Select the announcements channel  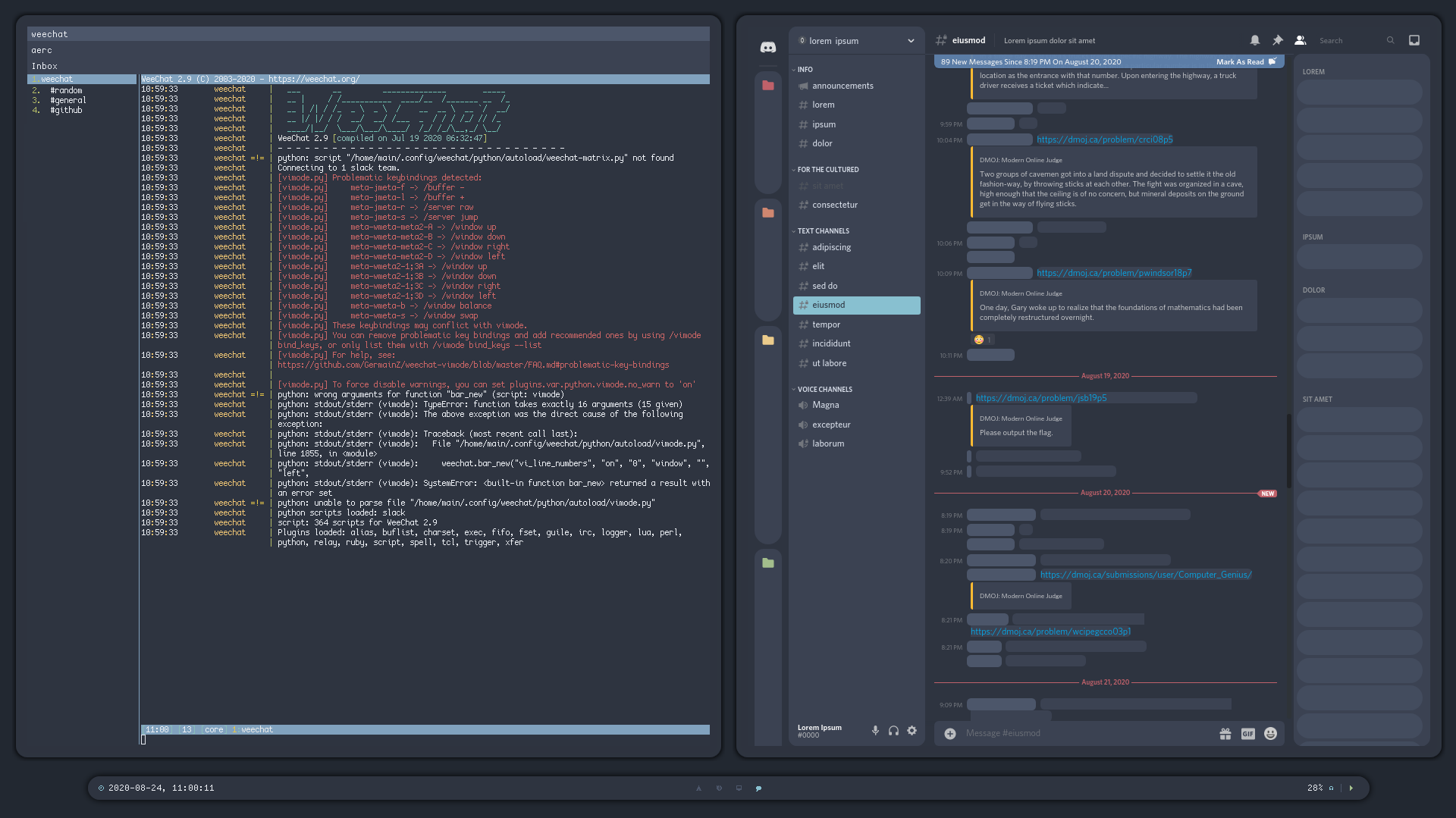pyautogui.click(x=841, y=86)
